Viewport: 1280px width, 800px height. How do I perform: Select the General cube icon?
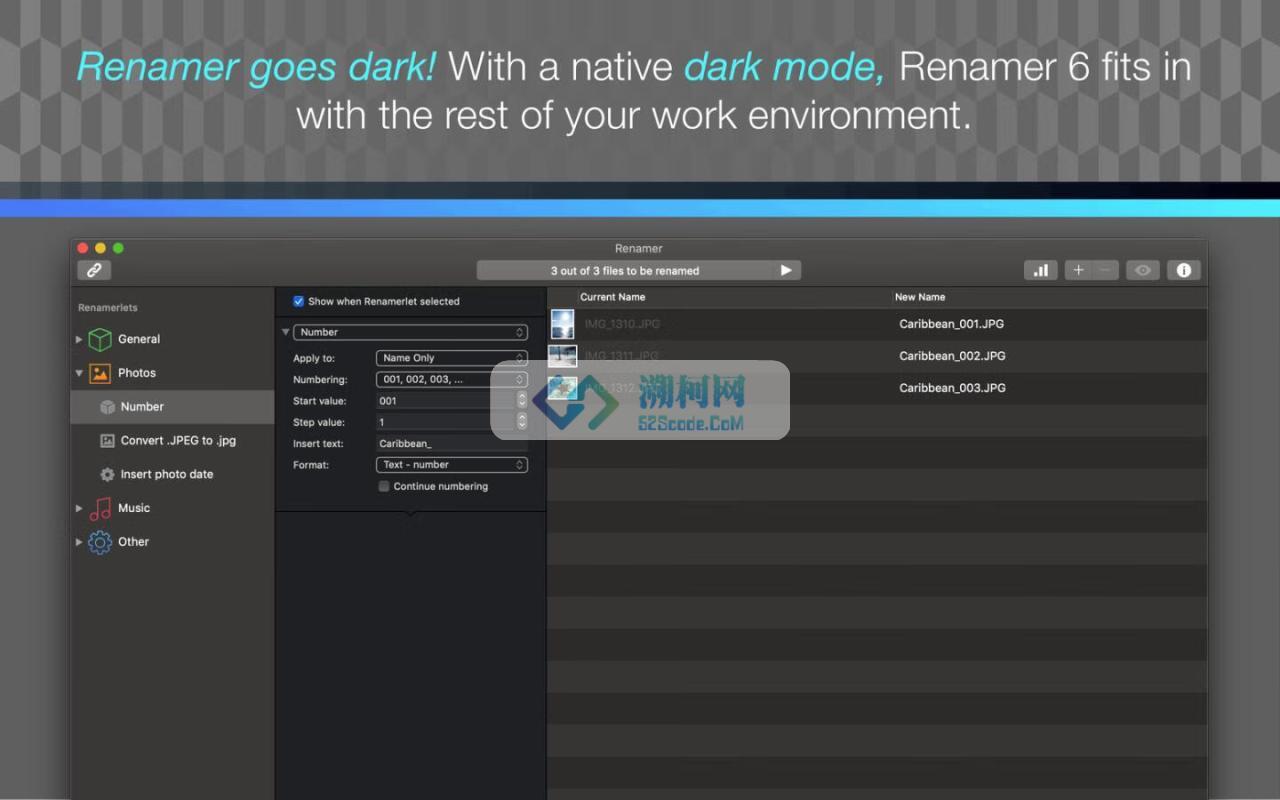[x=100, y=339]
